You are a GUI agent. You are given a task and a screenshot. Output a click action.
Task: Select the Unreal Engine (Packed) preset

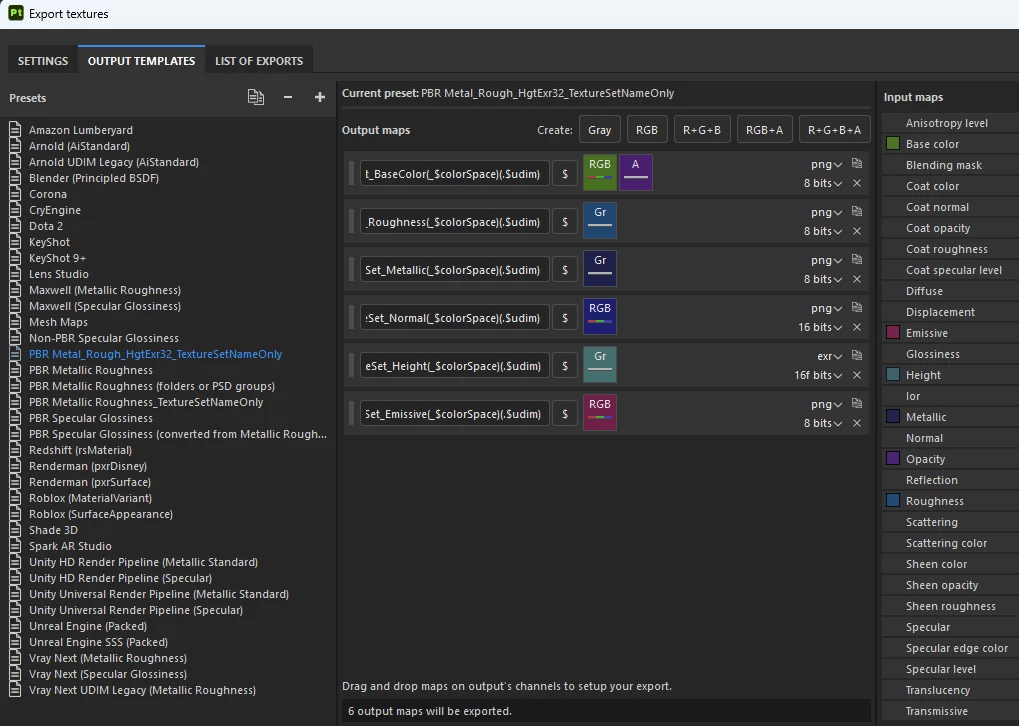pos(88,626)
